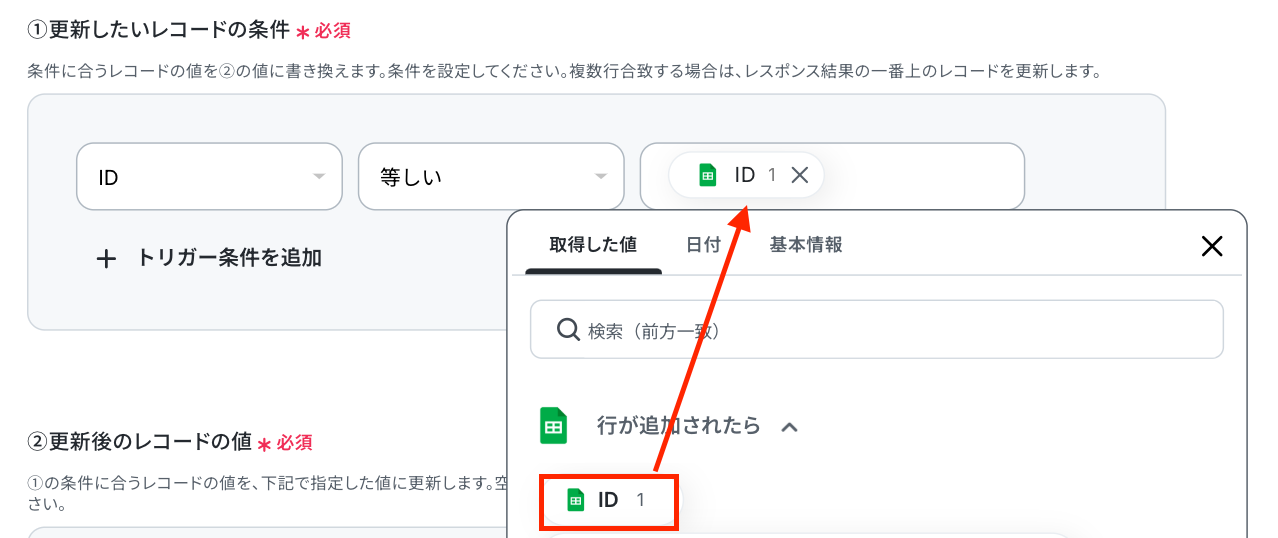Click the magnifier search icon
Screen dimensions: 1278x538
pos(568,329)
